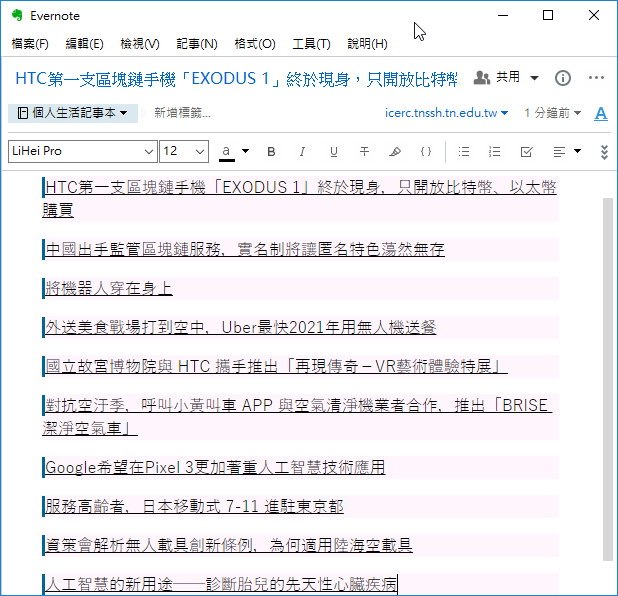Open the icerc.tnssh.tn.edu.tw source URL dropdown
618x596 pixels.
(x=446, y=113)
